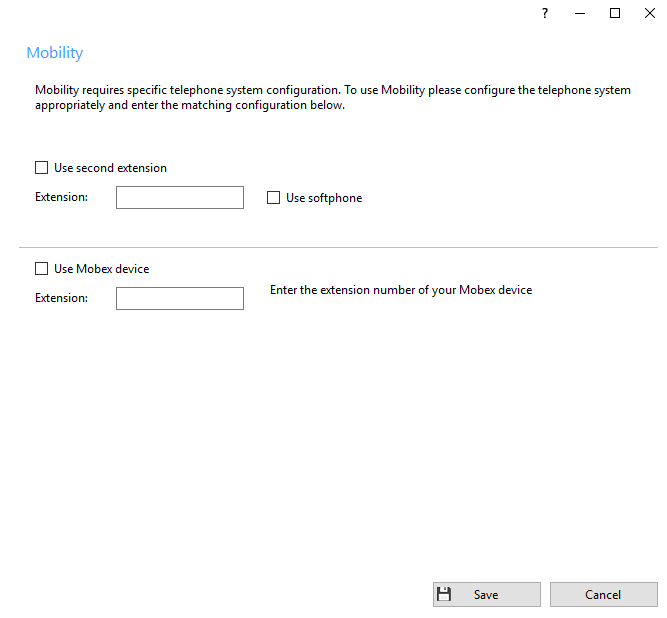
Task: Cancel the Mobility dialog
Action: coord(604,594)
